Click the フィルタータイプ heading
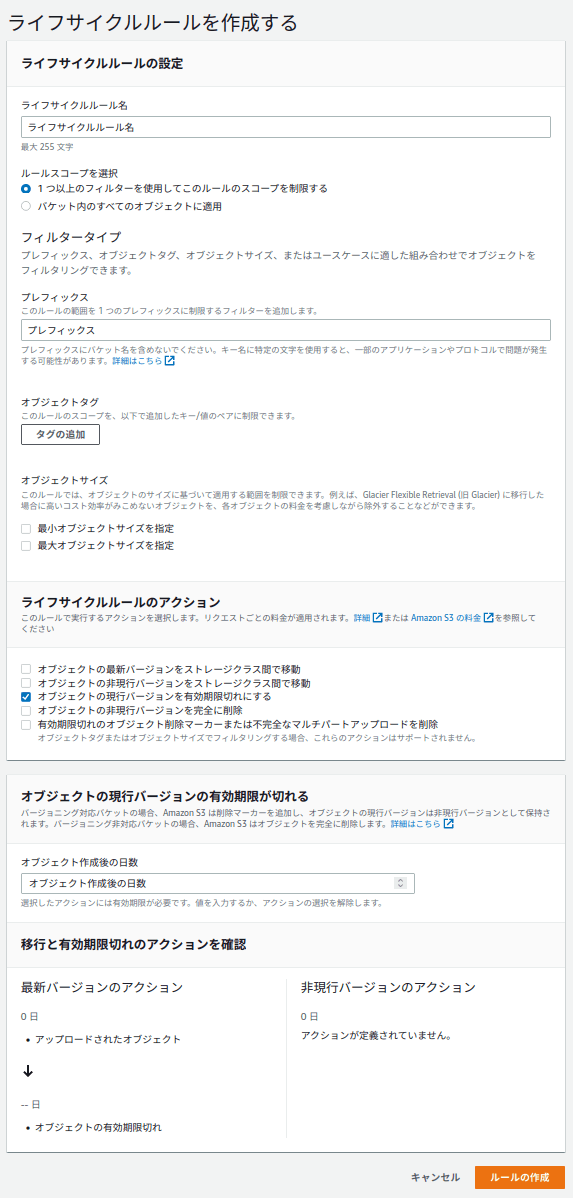This screenshot has width=573, height=1198. (72, 237)
